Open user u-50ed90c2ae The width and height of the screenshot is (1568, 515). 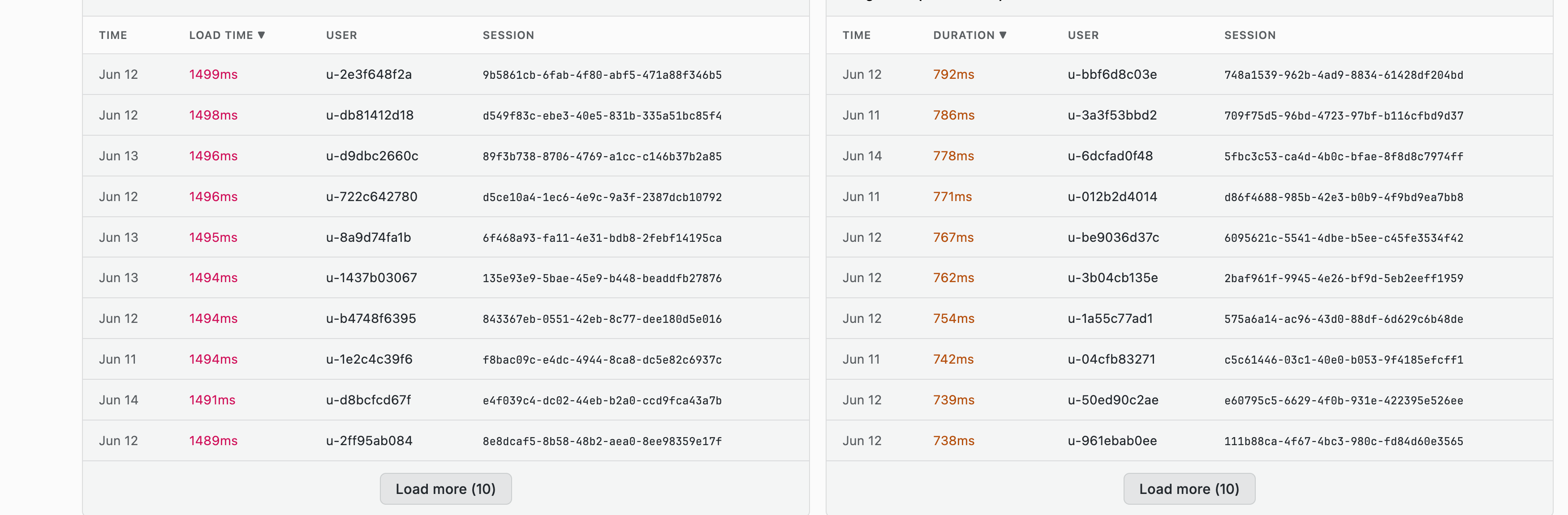(x=1113, y=400)
